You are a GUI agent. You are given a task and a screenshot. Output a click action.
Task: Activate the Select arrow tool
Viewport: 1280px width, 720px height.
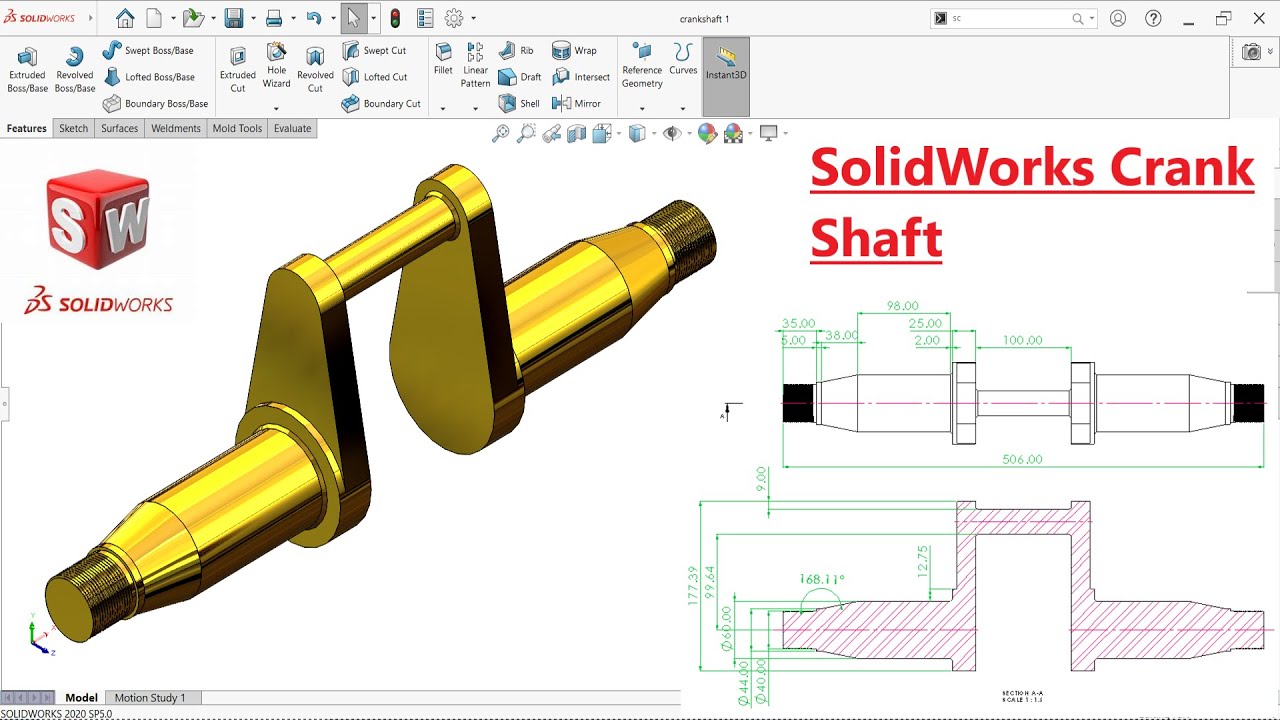pos(353,18)
